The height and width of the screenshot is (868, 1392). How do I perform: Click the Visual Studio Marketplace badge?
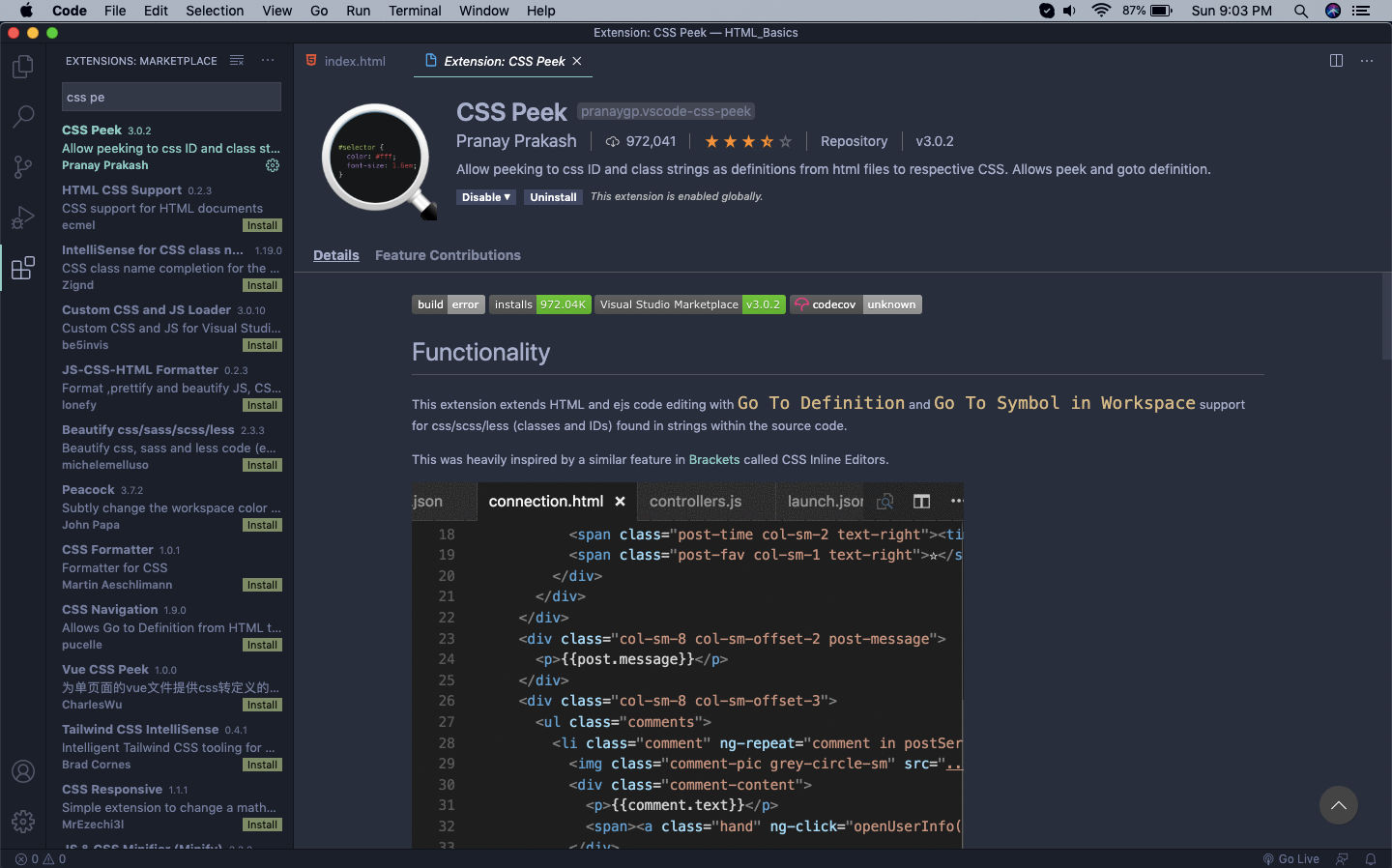pos(689,304)
